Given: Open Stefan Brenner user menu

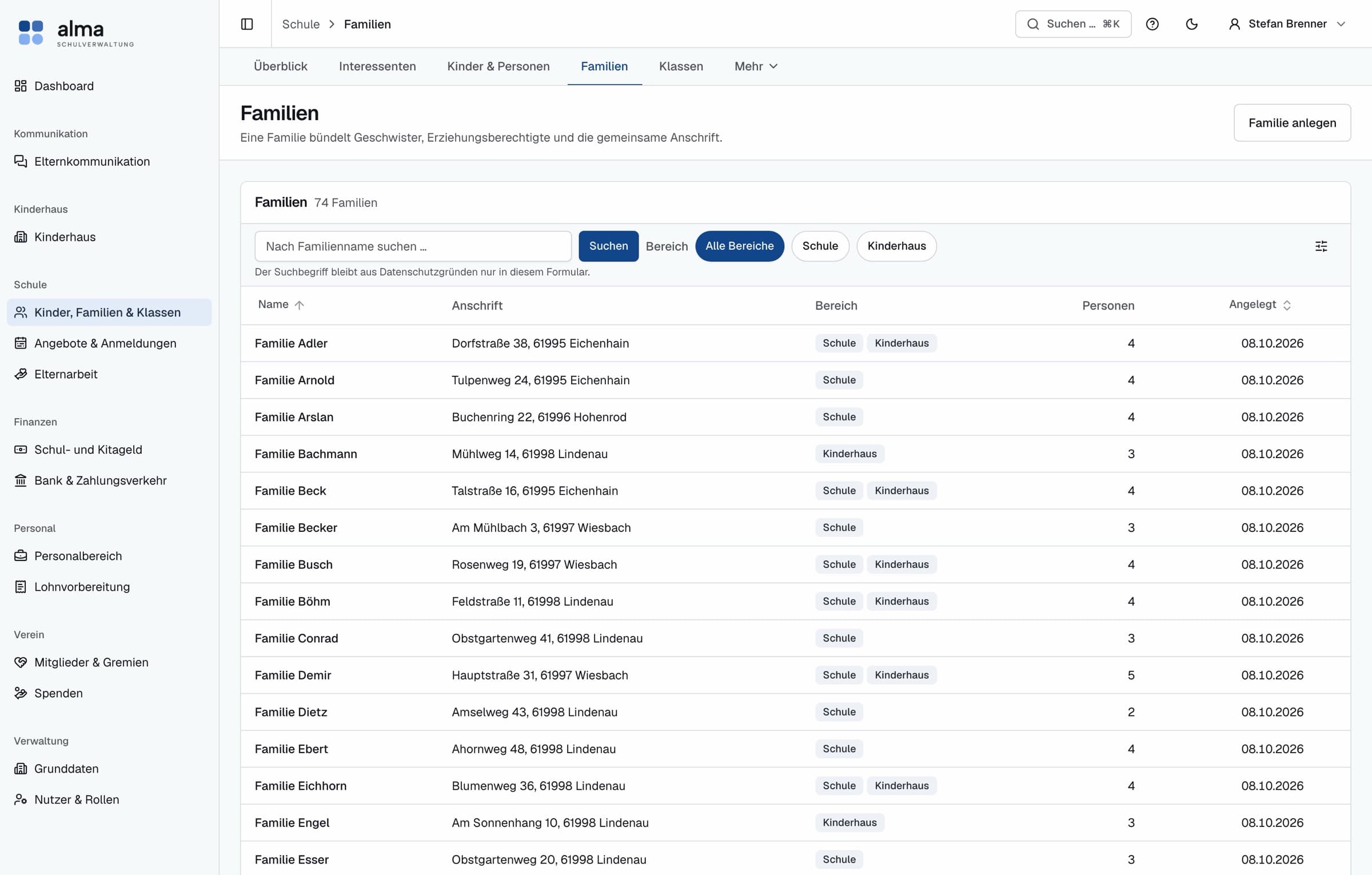Looking at the screenshot, I should pos(1287,24).
